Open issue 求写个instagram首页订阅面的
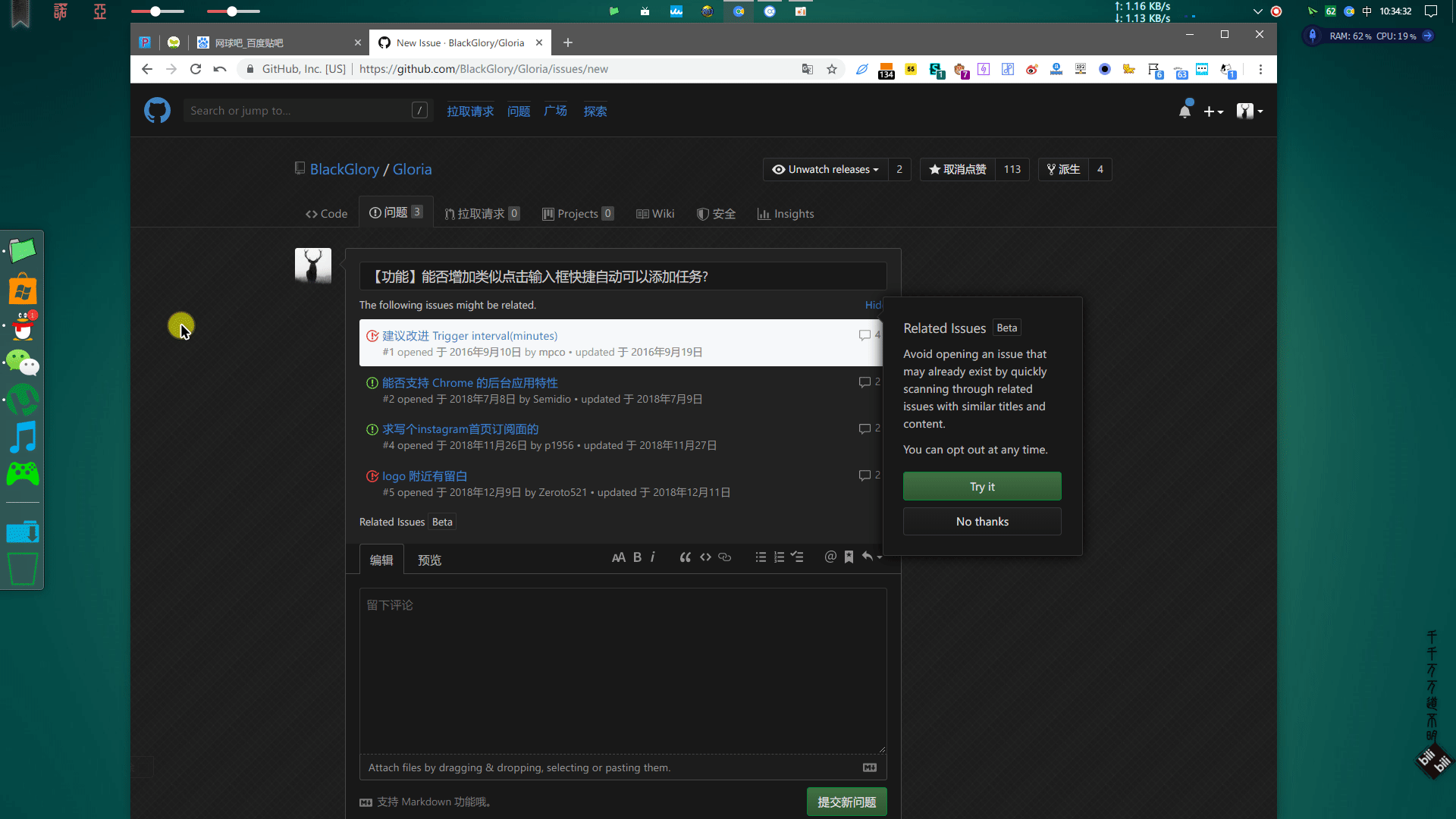Screen dimensions: 1456x819 pyautogui.click(x=460, y=429)
